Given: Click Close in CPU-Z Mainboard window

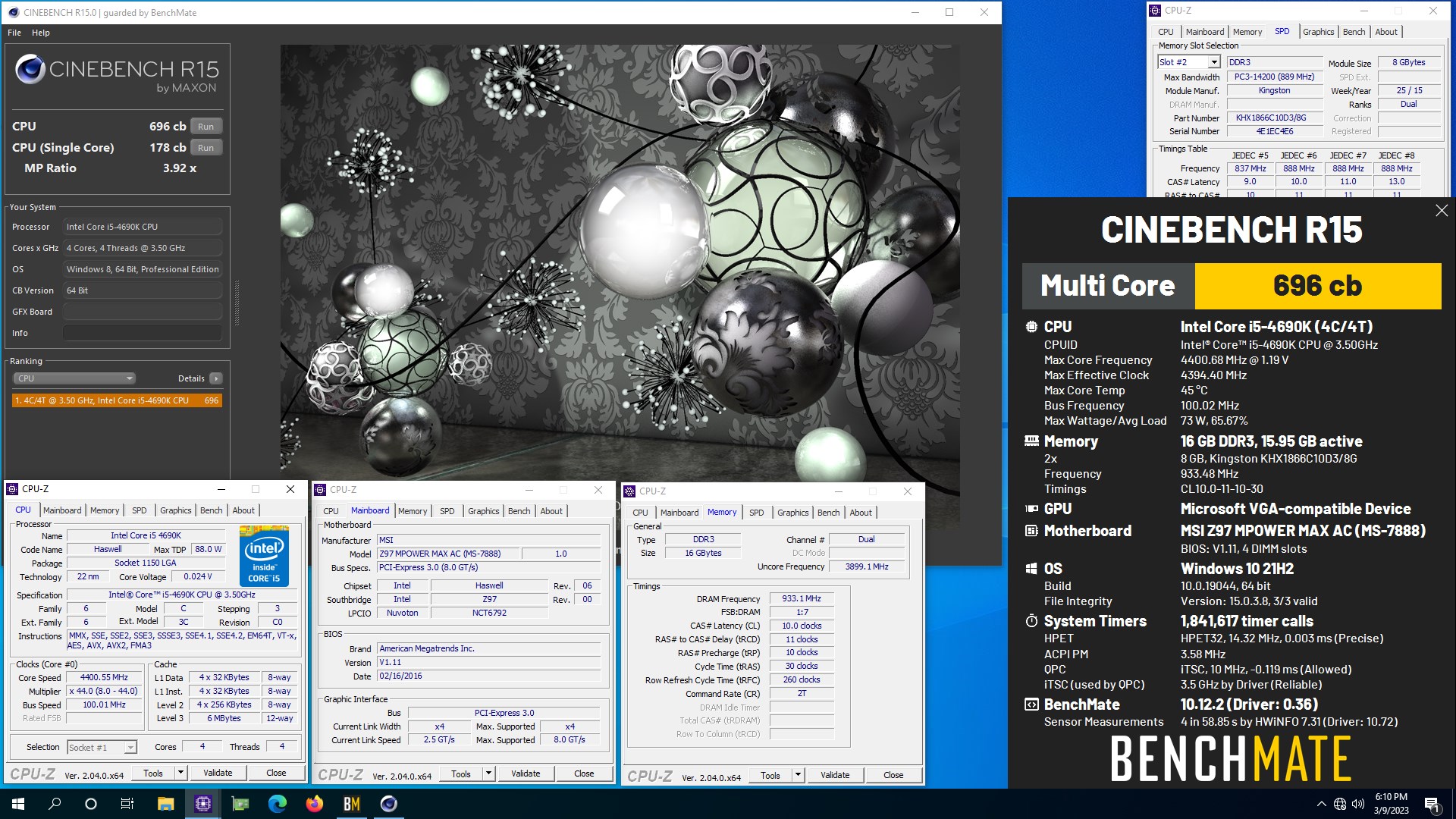Looking at the screenshot, I should pos(584,773).
